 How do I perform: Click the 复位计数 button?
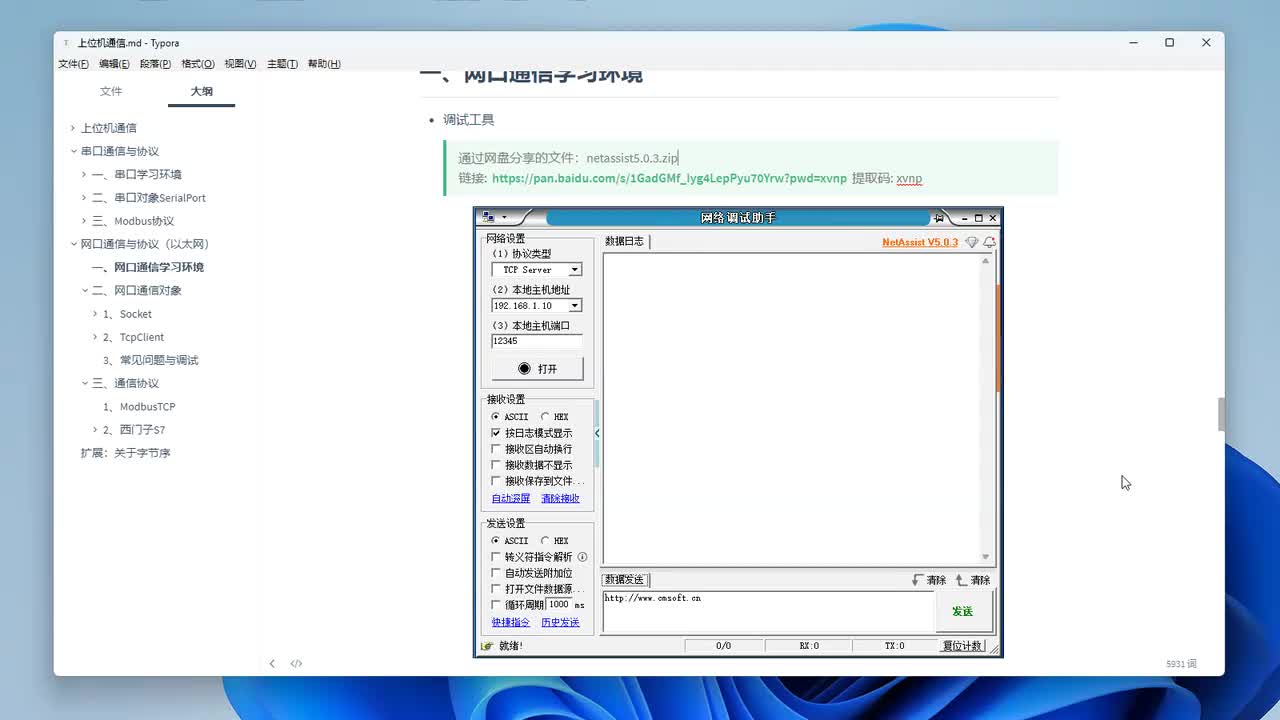tap(962, 646)
